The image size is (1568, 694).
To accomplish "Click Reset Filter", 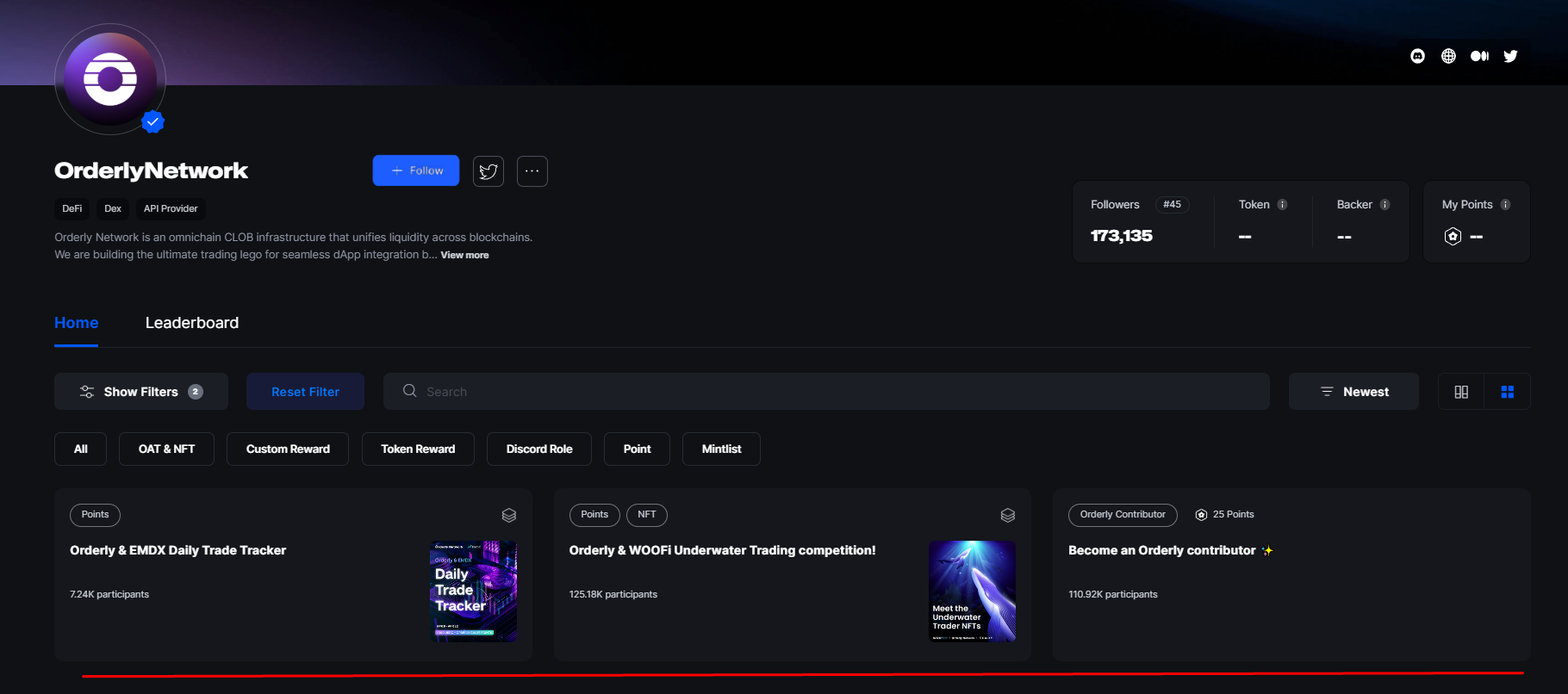I will point(305,392).
